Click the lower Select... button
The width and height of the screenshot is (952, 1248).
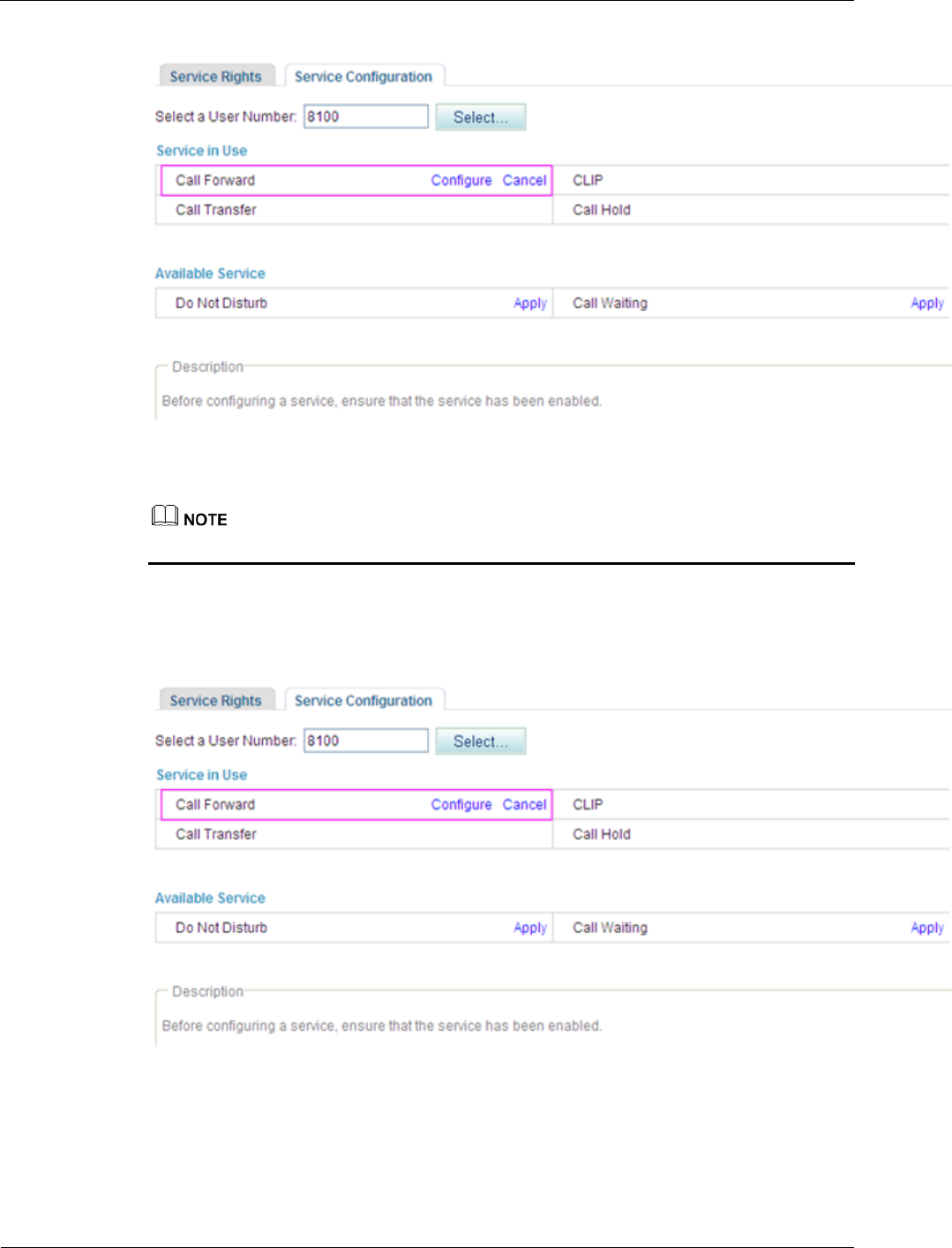coord(481,741)
